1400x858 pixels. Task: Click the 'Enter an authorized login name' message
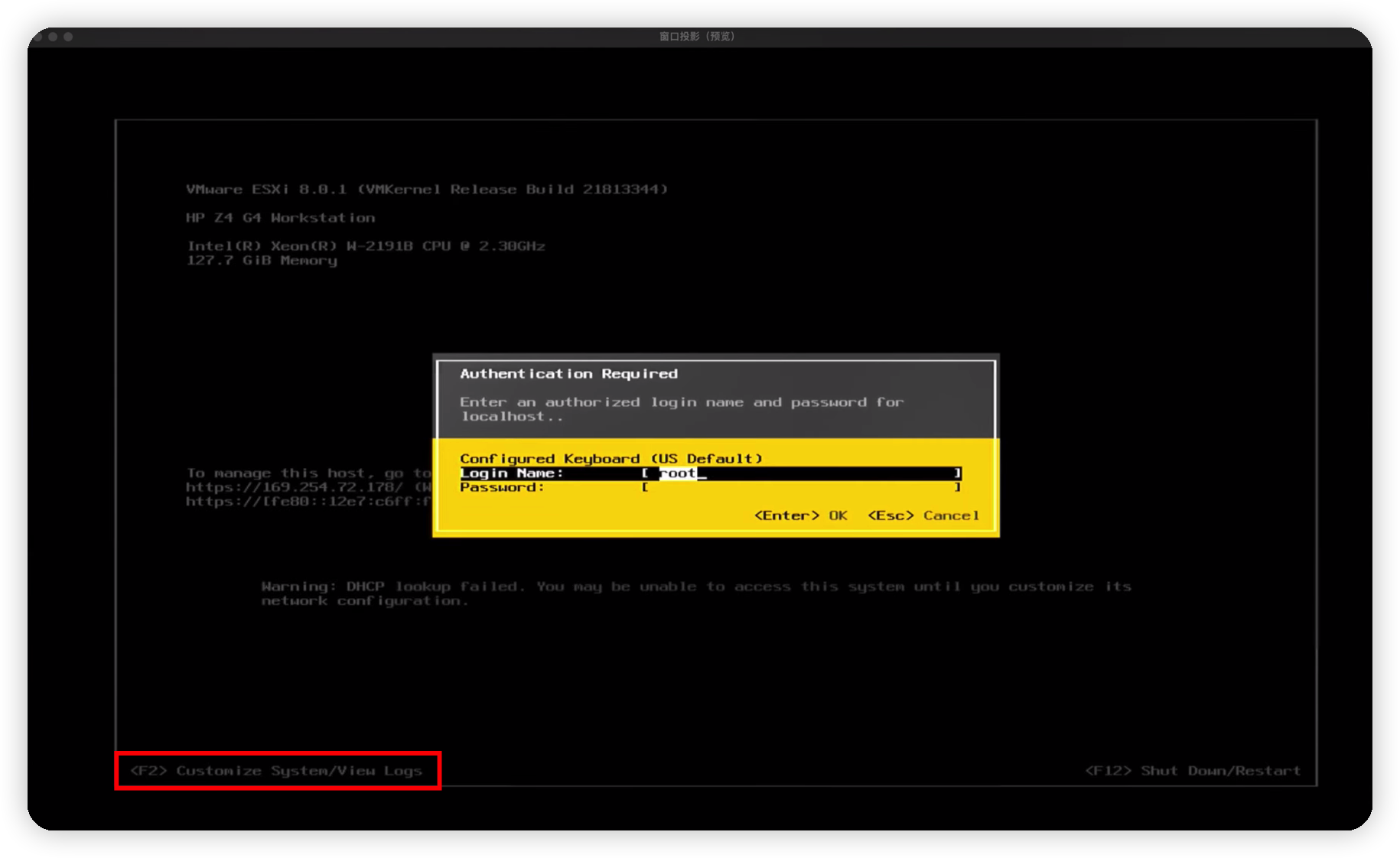click(682, 409)
